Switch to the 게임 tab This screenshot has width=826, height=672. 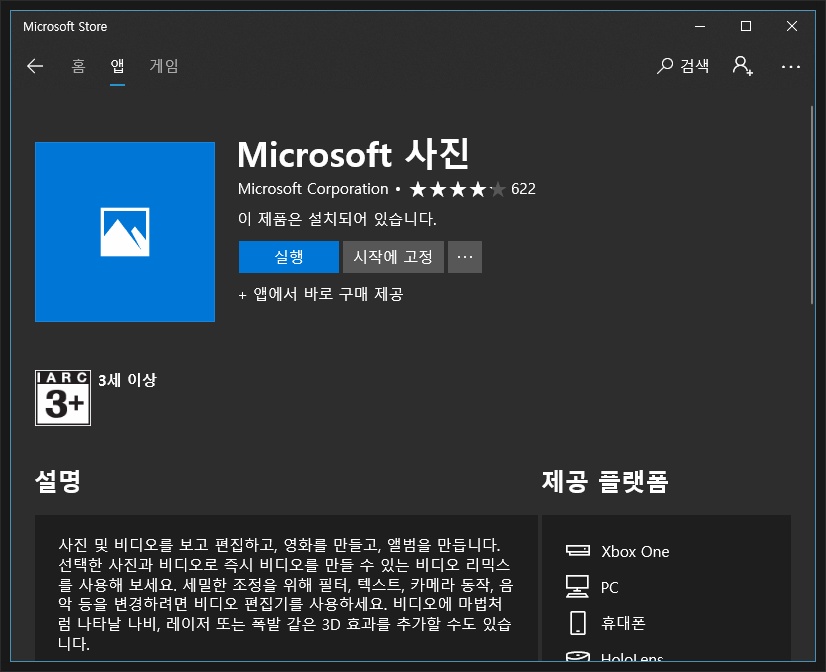coord(164,66)
